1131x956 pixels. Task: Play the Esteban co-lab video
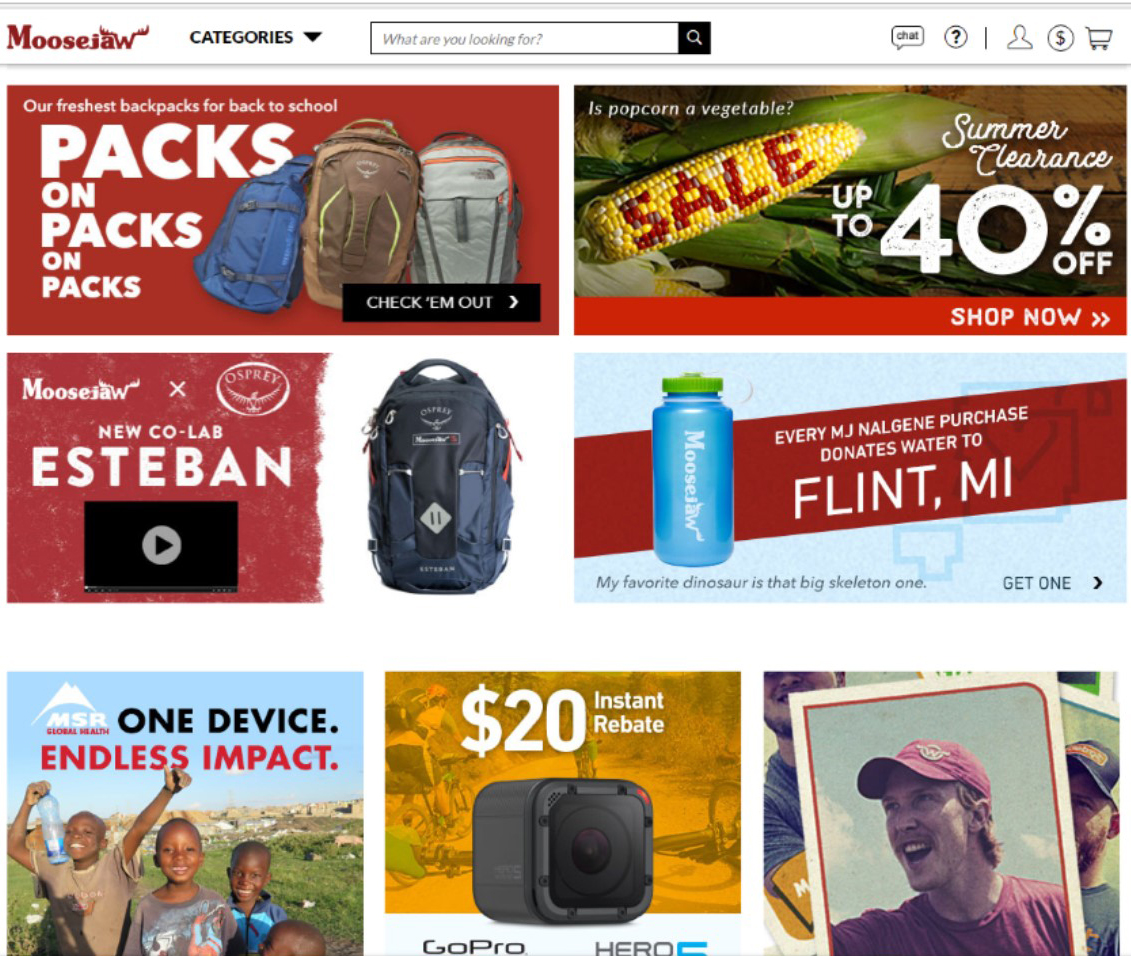161,545
